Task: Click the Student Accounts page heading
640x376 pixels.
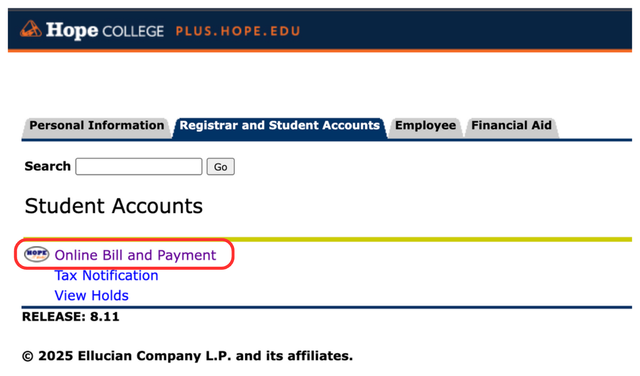Action: click(x=113, y=206)
